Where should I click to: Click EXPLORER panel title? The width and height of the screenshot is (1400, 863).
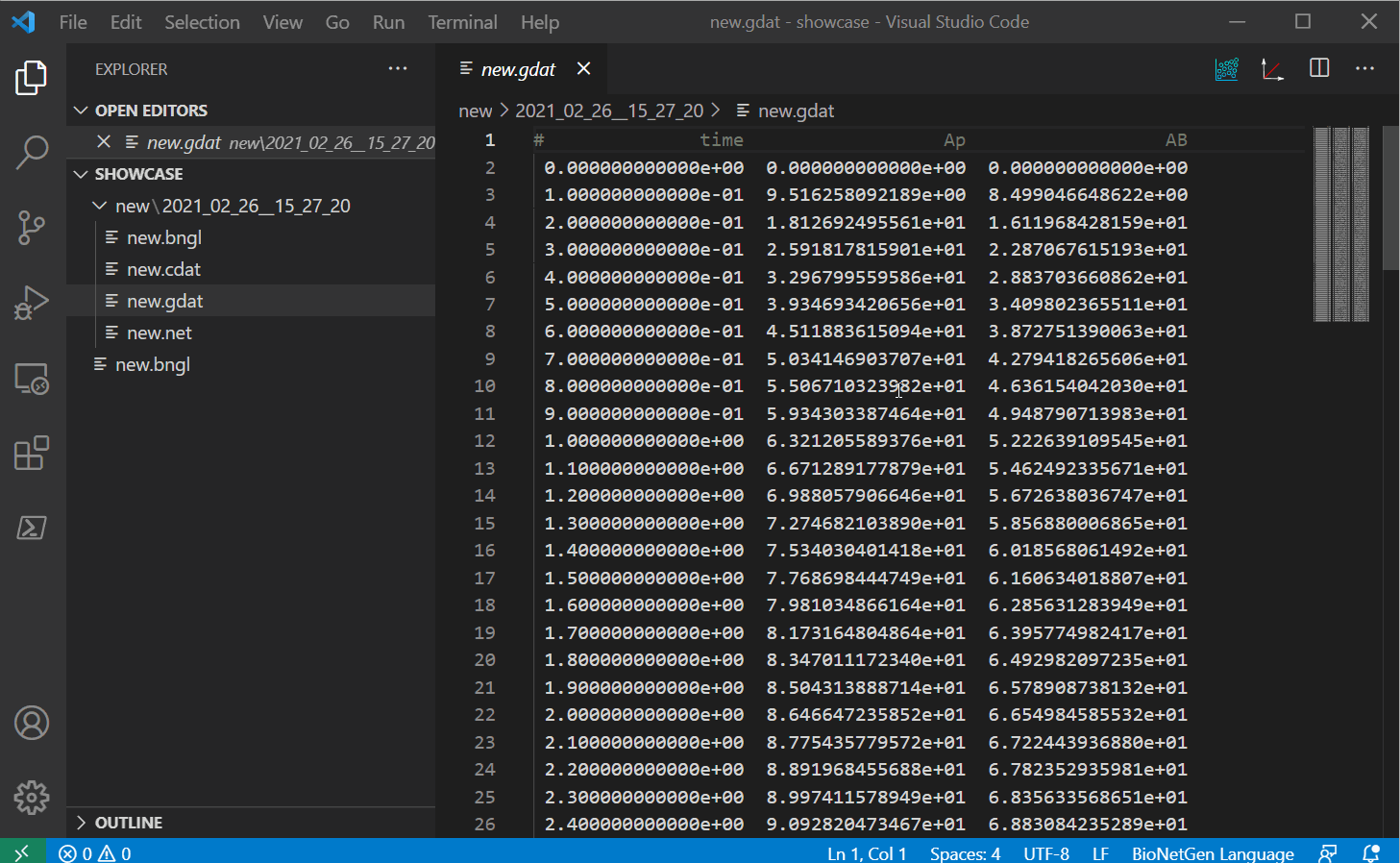131,69
